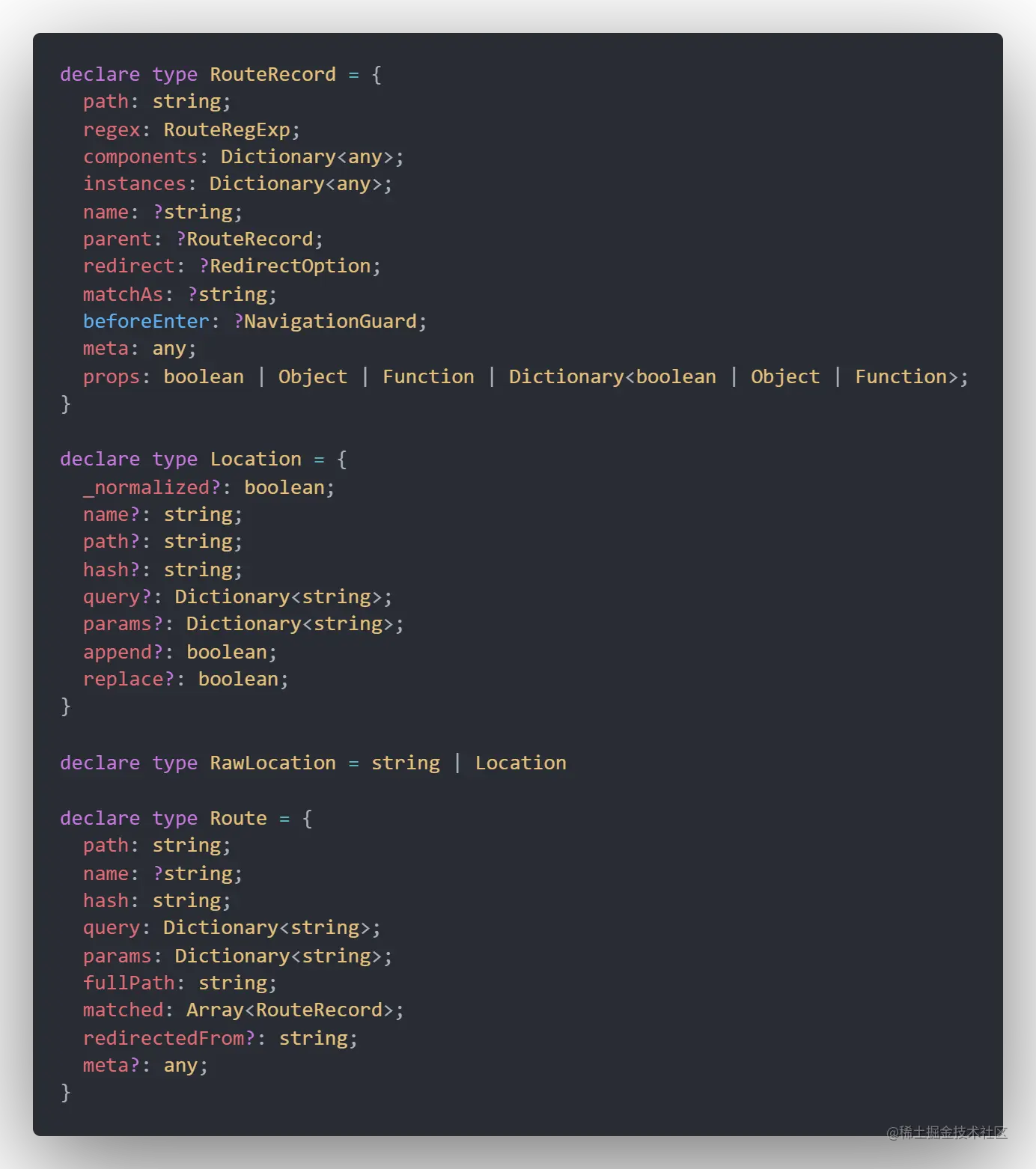Screen dimensions: 1036x1169
Task: Click the fullPath property name
Action: (x=129, y=983)
